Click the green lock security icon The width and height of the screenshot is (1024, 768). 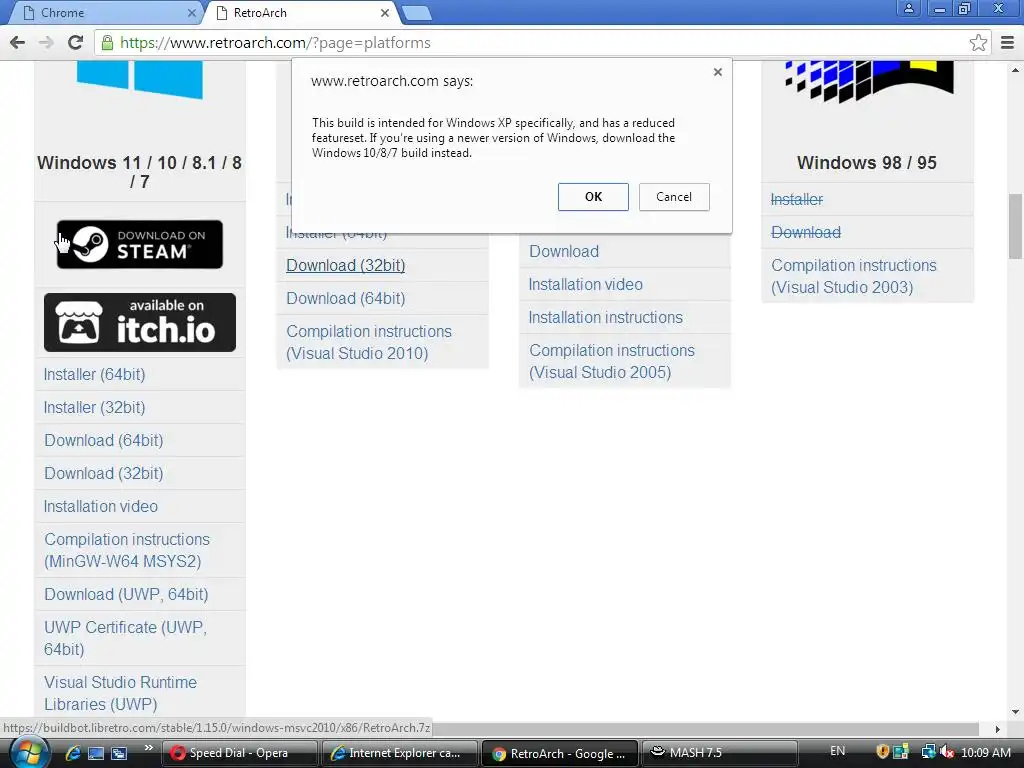click(x=107, y=42)
